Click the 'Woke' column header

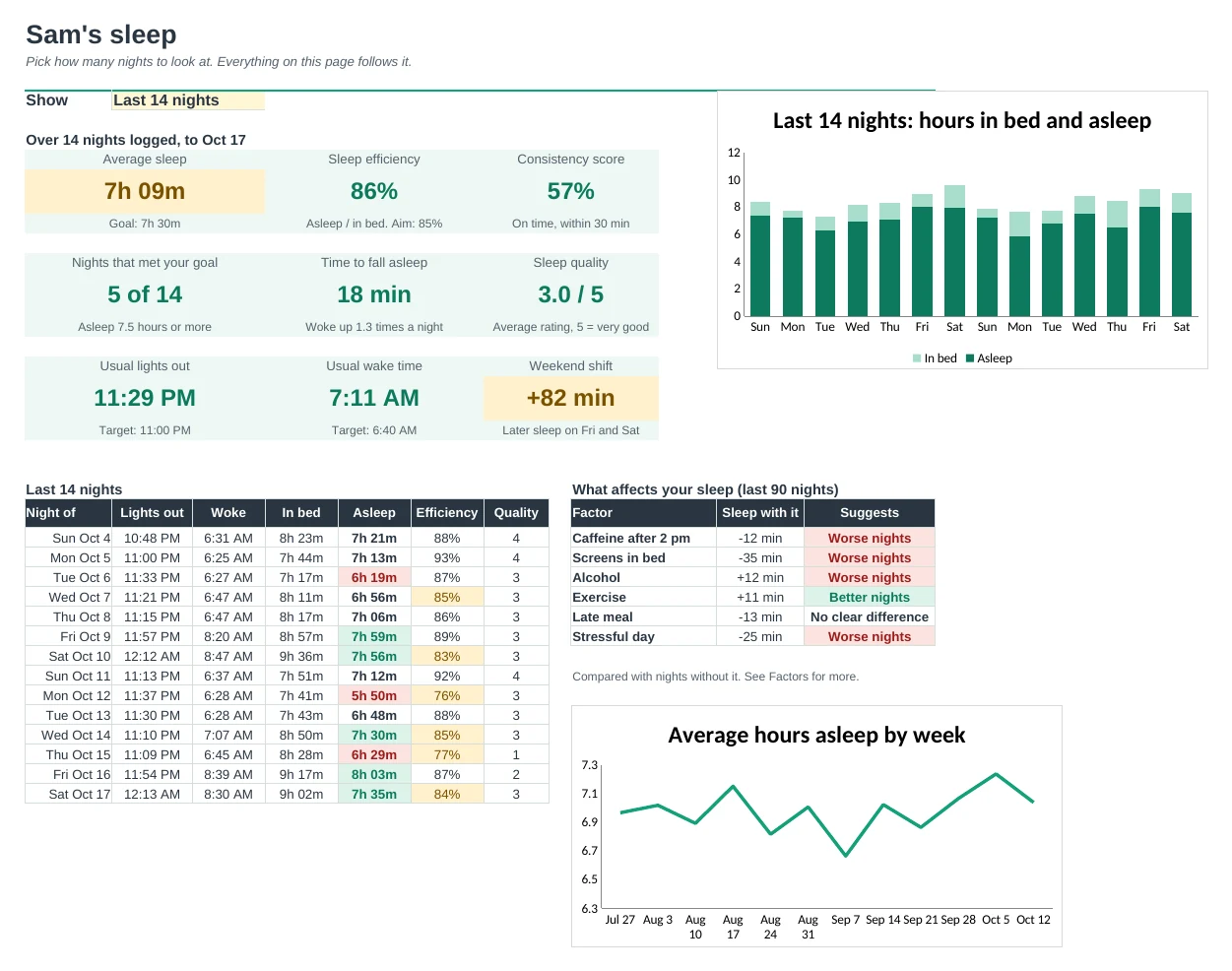click(228, 513)
